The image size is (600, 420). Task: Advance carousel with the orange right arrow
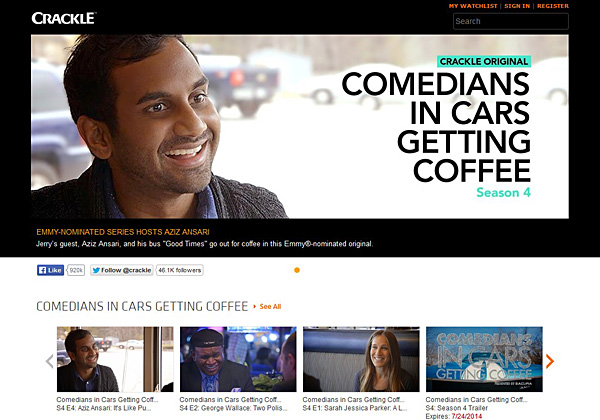tap(549, 361)
